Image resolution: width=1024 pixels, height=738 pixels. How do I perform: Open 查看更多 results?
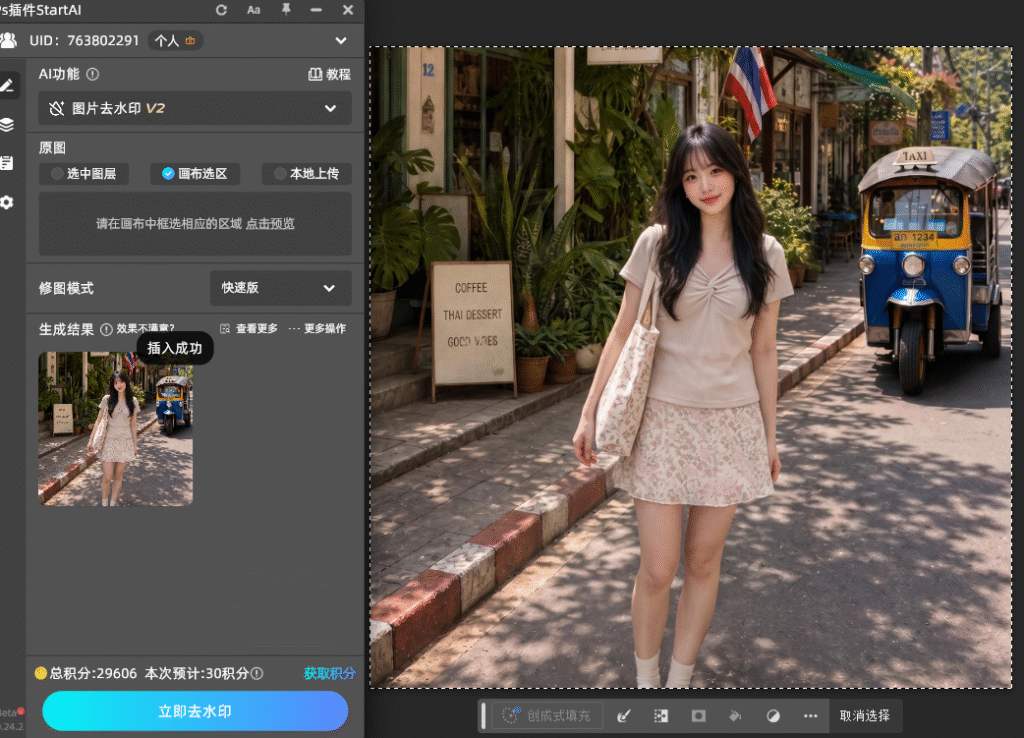(249, 329)
